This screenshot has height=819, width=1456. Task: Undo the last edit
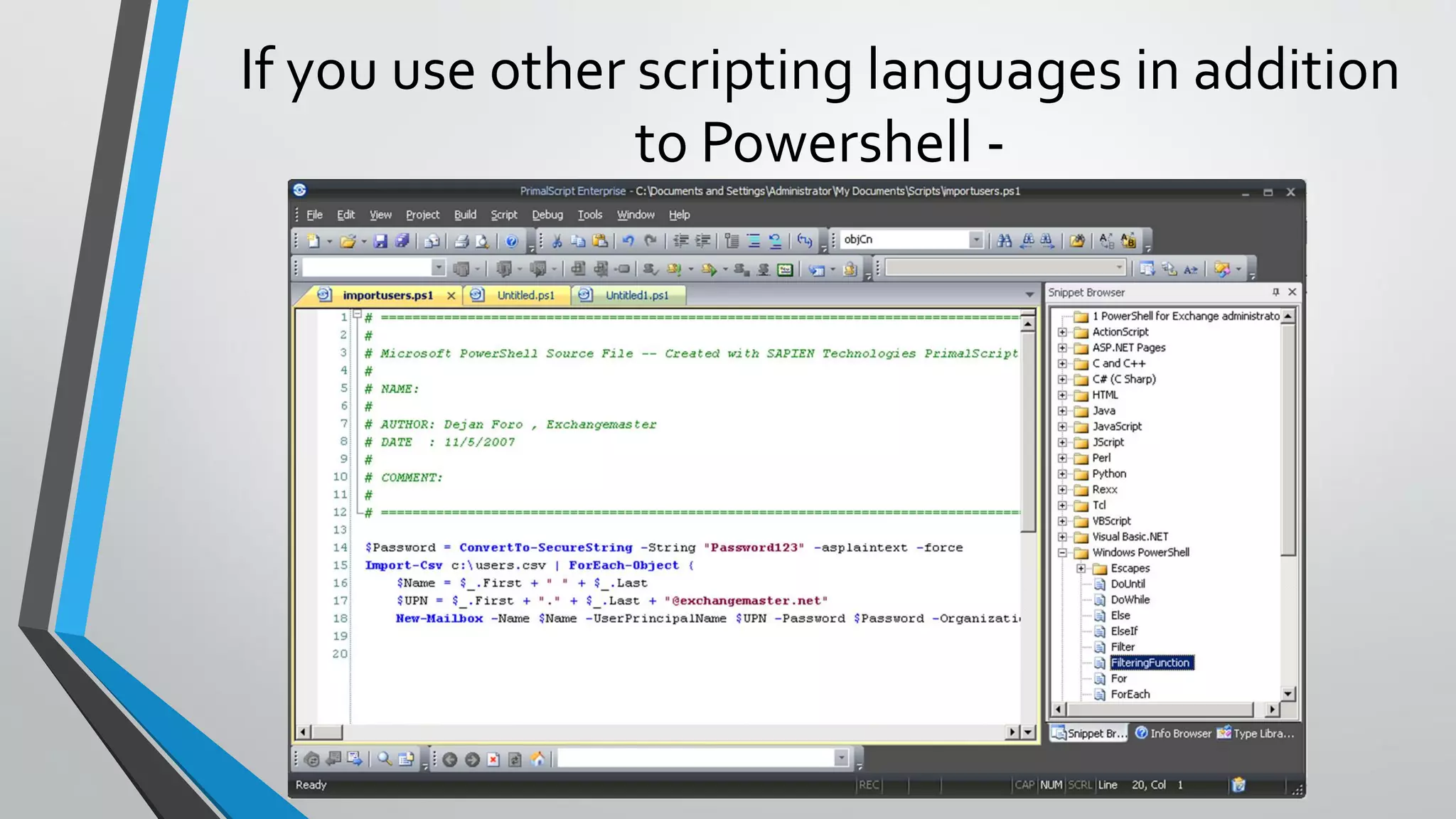click(628, 241)
